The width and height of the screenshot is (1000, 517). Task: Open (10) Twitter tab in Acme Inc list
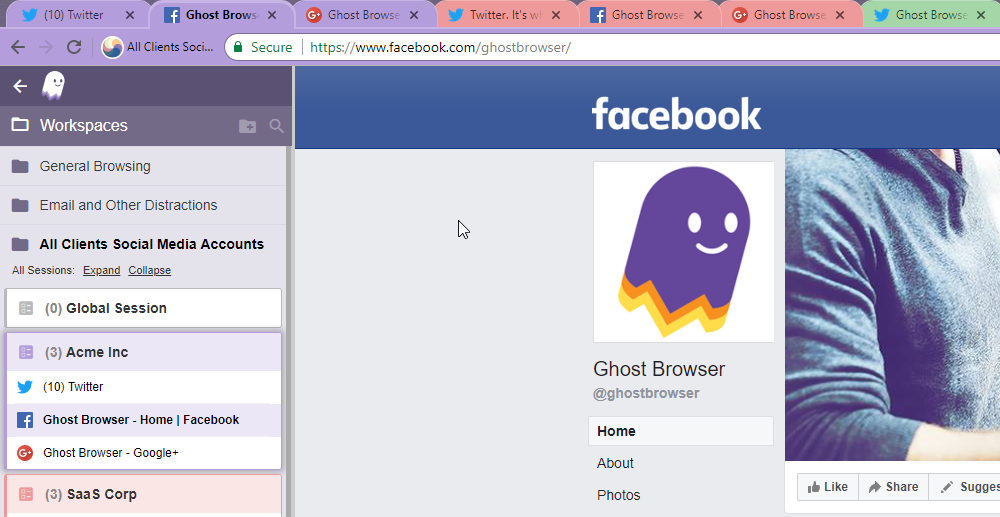(143, 387)
